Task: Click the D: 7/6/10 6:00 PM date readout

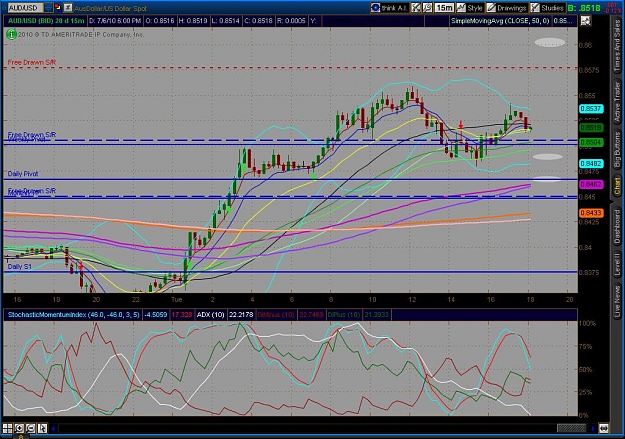Action: pyautogui.click(x=115, y=21)
